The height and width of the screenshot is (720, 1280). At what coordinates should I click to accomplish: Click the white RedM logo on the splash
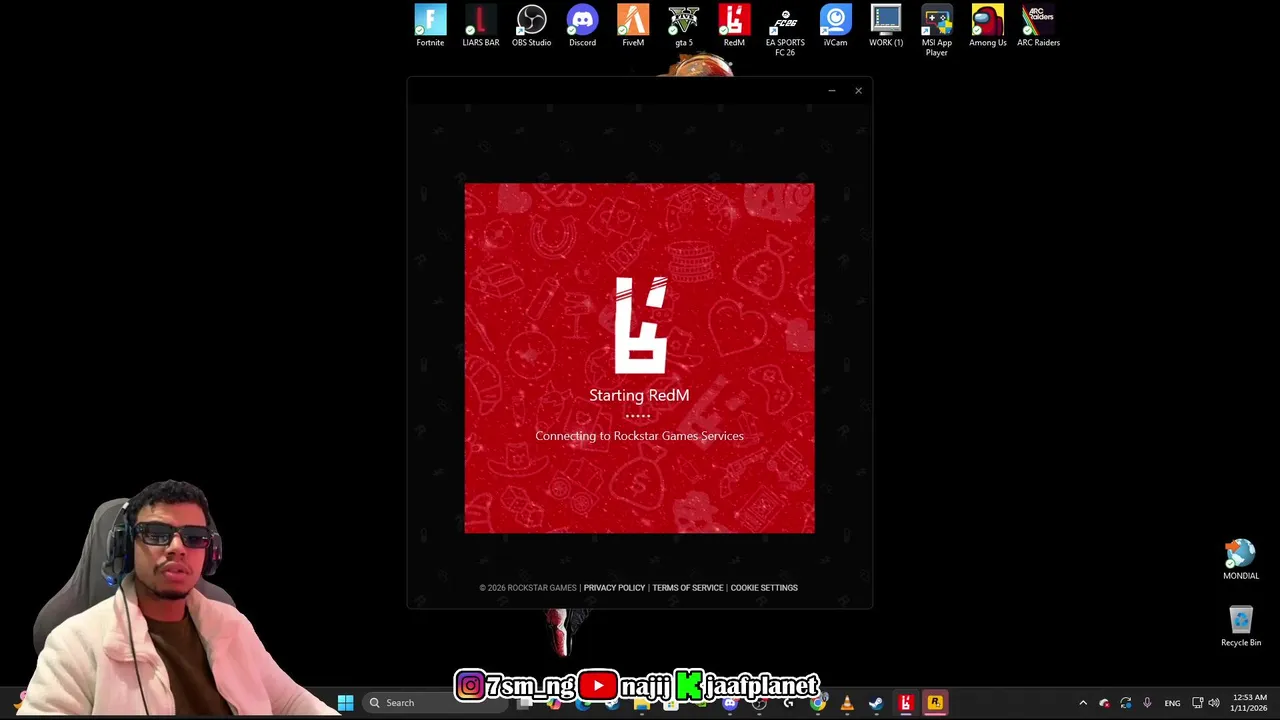click(x=641, y=326)
